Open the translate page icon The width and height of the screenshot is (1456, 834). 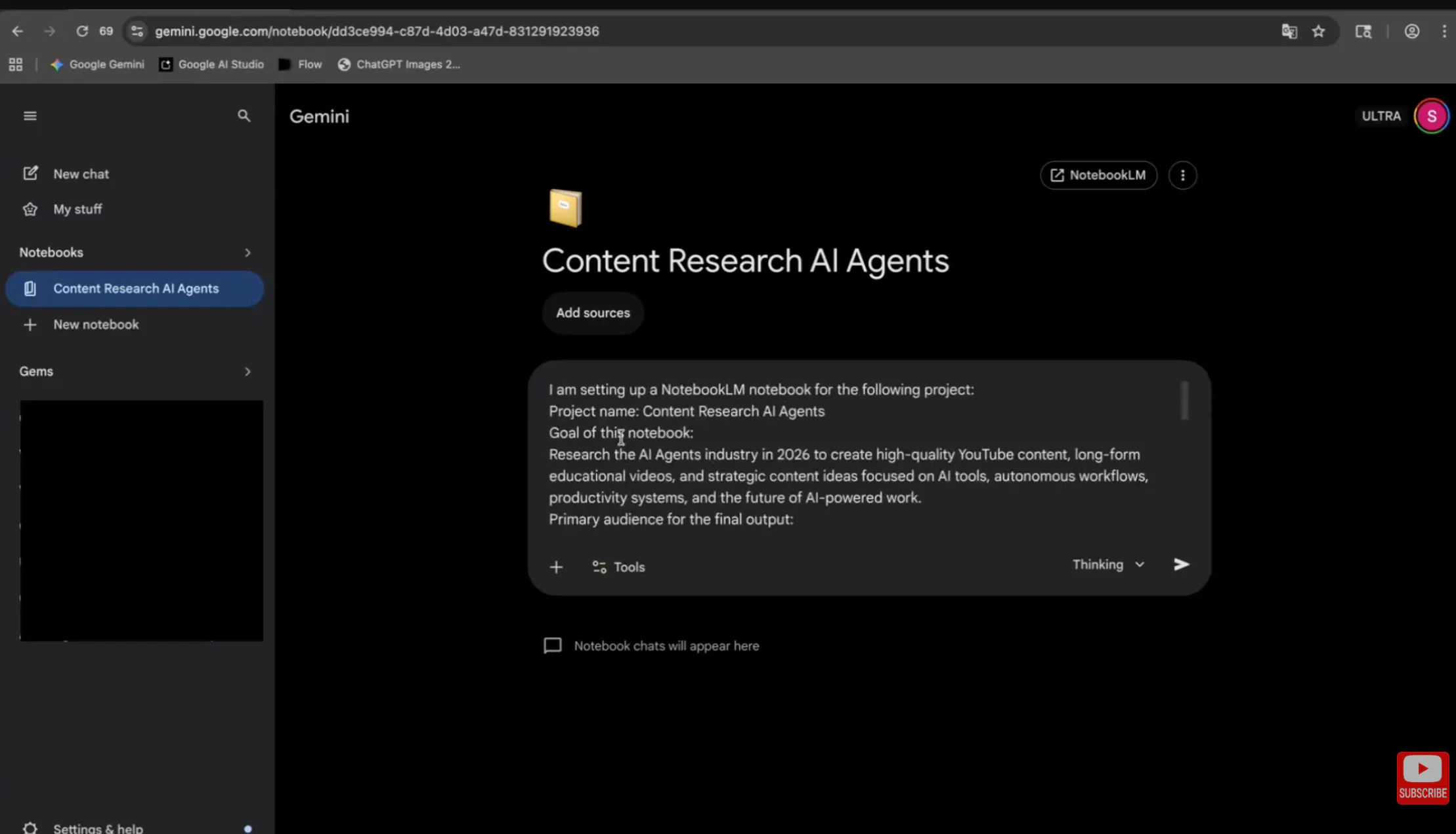coord(1289,31)
